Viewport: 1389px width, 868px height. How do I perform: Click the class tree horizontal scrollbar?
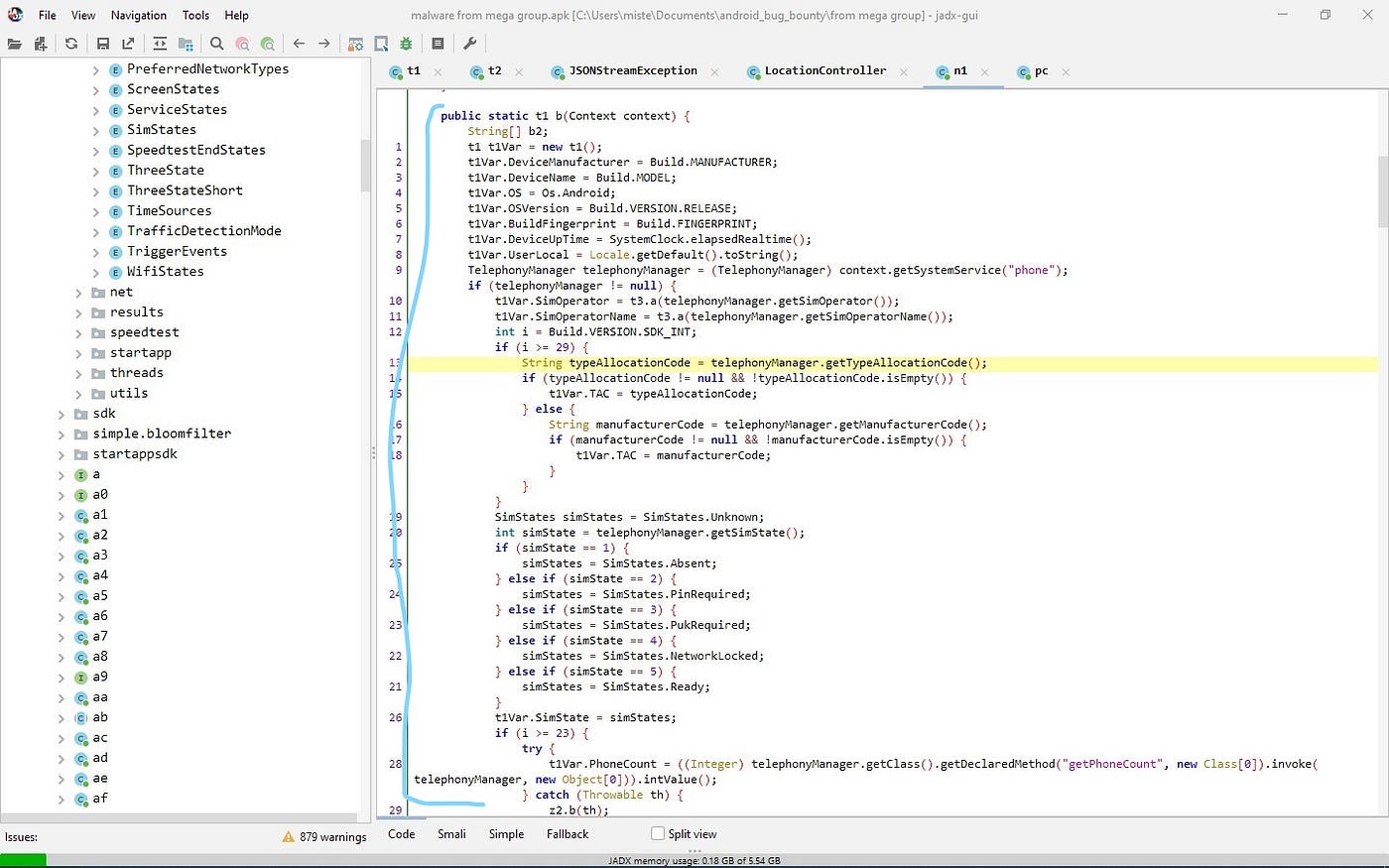(179, 818)
